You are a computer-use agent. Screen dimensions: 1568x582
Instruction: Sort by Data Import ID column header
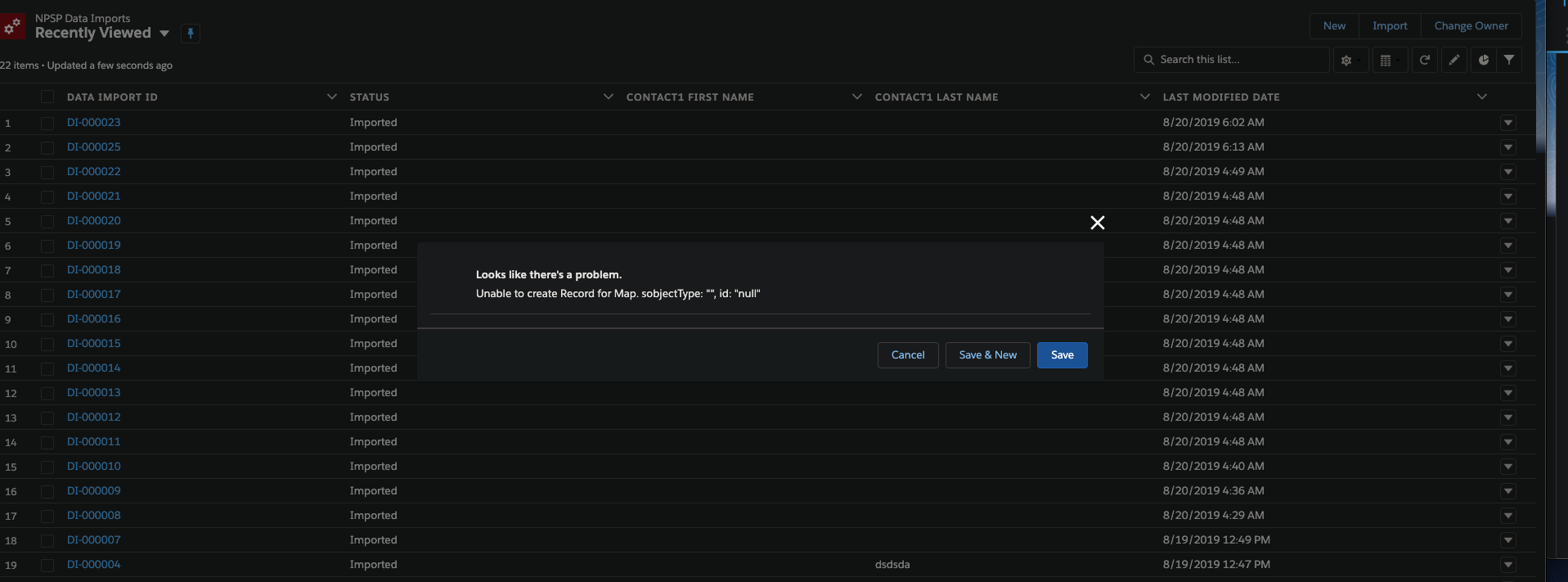[x=112, y=97]
